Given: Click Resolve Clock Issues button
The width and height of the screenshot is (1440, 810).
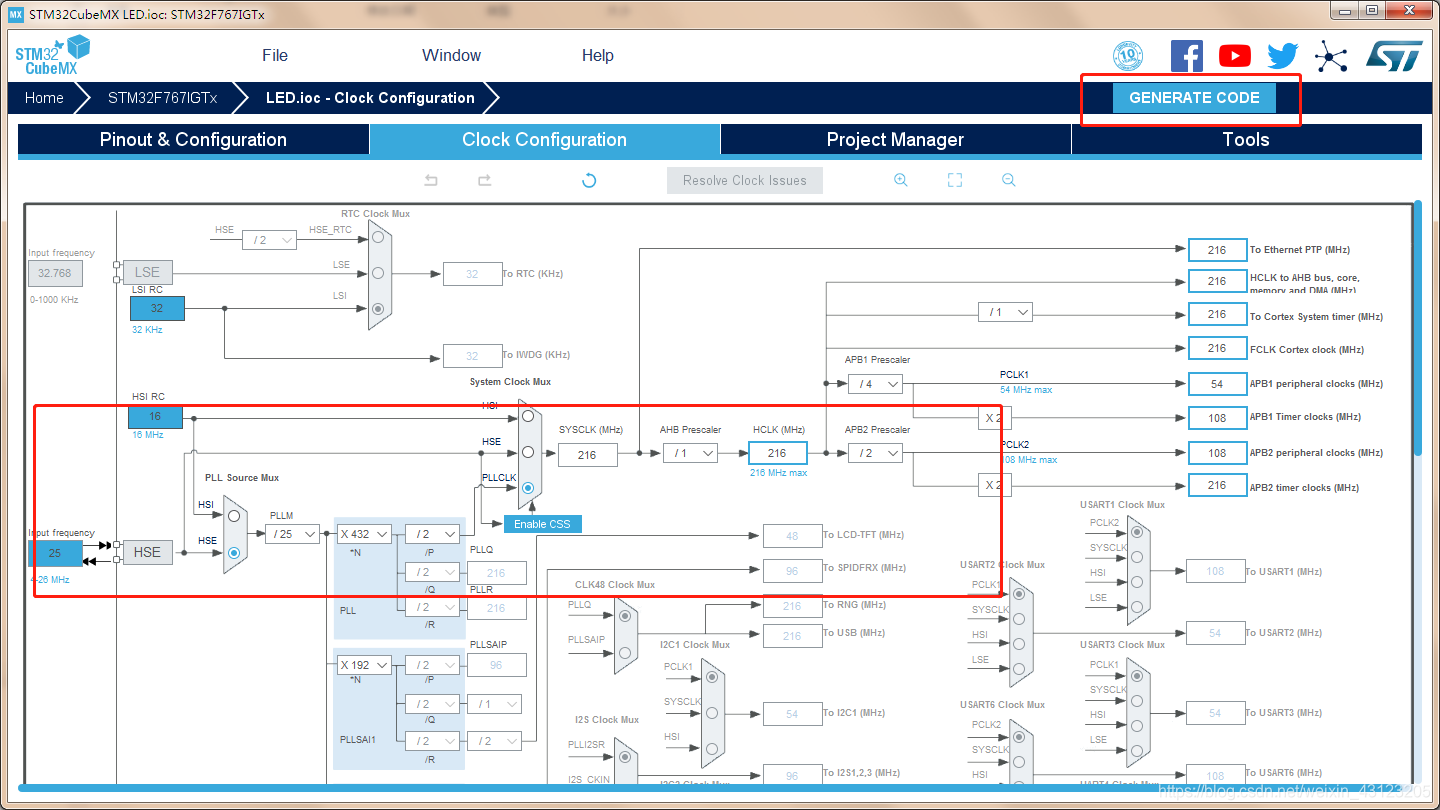Looking at the screenshot, I should click(x=744, y=181).
